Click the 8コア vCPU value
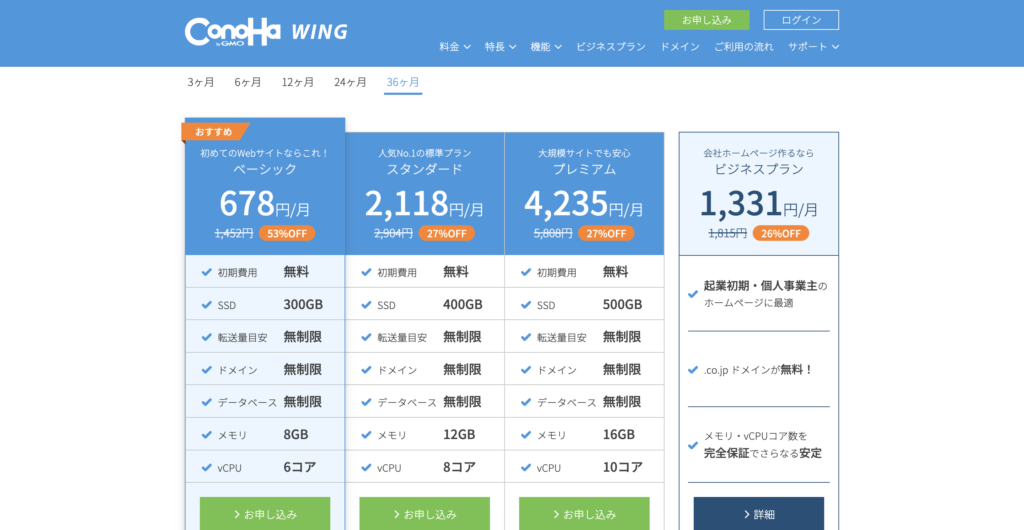This screenshot has height=530, width=1024. tap(460, 467)
